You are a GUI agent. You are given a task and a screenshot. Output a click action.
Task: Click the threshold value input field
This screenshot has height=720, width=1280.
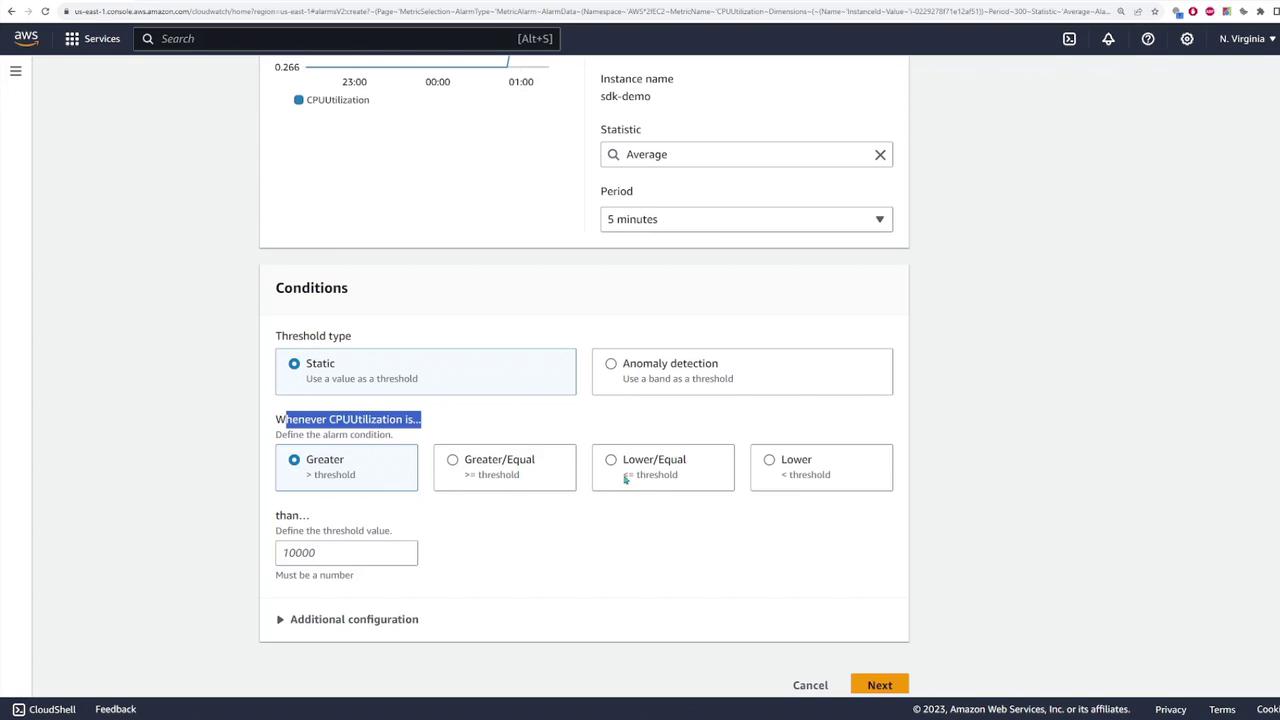click(x=346, y=553)
